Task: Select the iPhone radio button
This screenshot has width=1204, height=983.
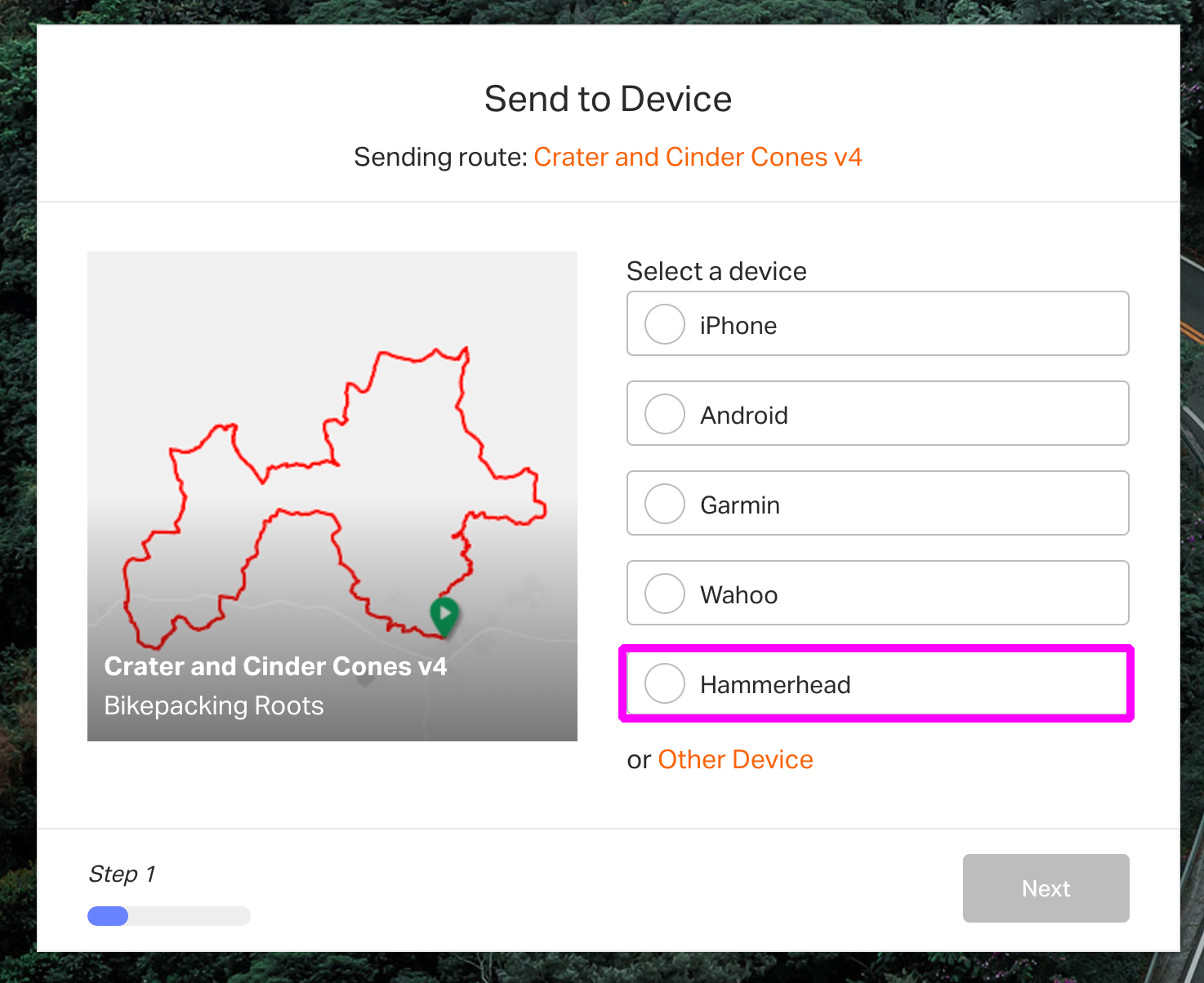Action: click(665, 324)
